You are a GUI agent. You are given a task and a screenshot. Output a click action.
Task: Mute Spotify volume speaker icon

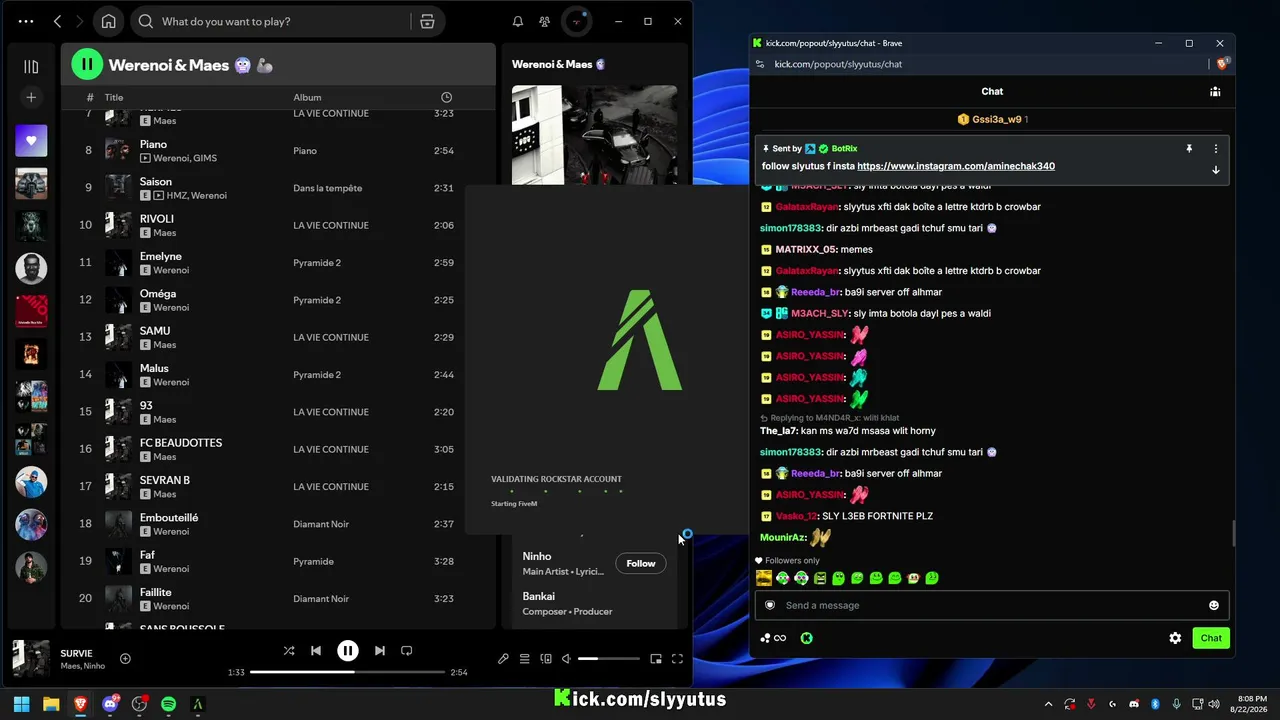coord(566,659)
